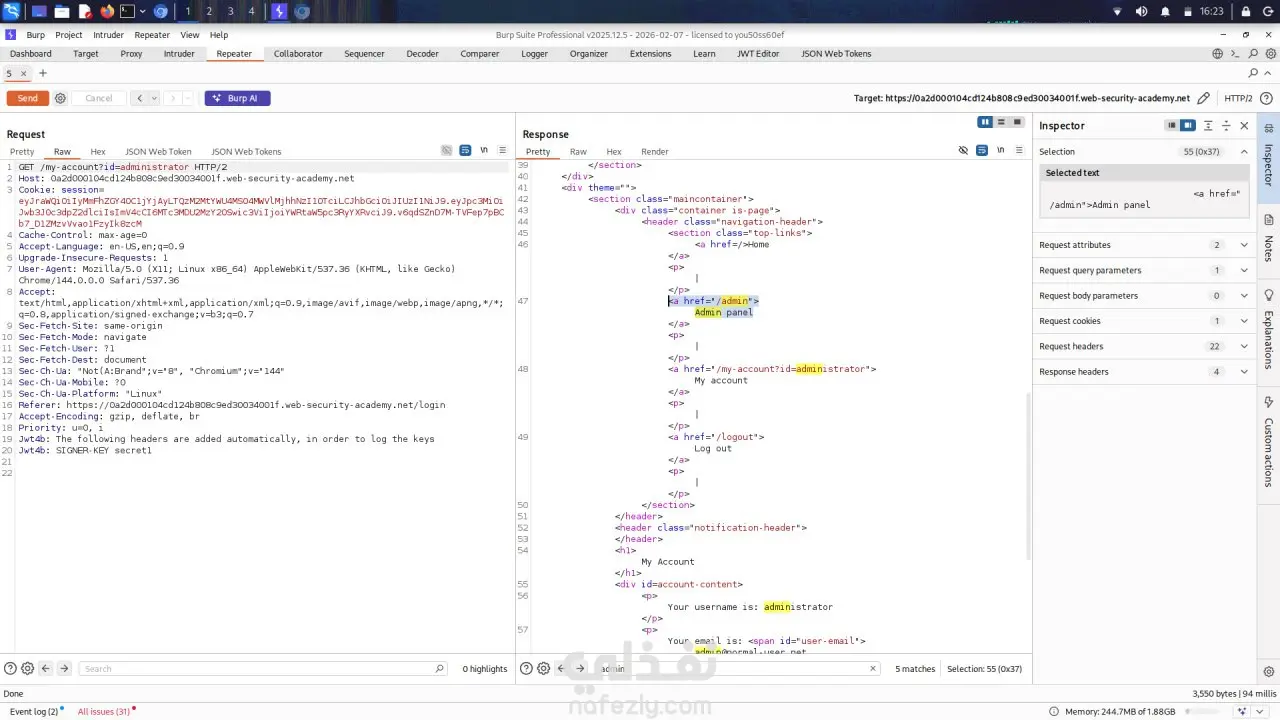The height and width of the screenshot is (720, 1280).
Task: Switch to the Intruder tab
Action: [x=179, y=54]
